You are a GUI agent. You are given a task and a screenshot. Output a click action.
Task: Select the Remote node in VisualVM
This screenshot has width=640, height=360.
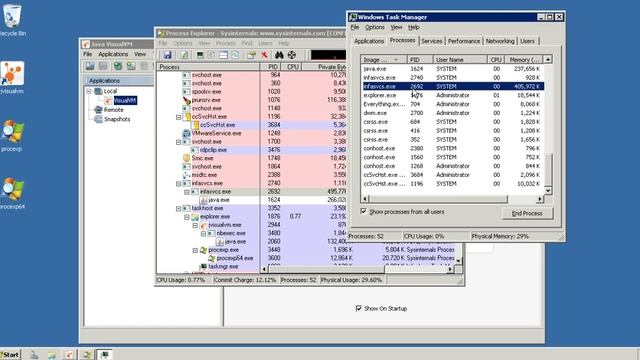coord(113,110)
